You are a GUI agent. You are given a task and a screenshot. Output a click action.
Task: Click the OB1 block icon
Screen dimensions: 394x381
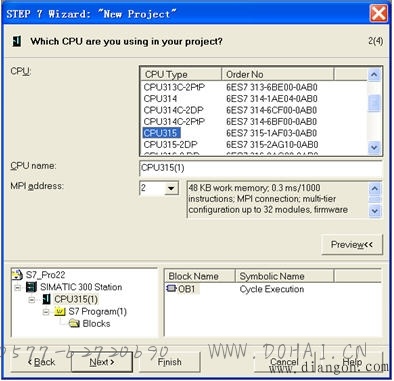[x=171, y=288]
